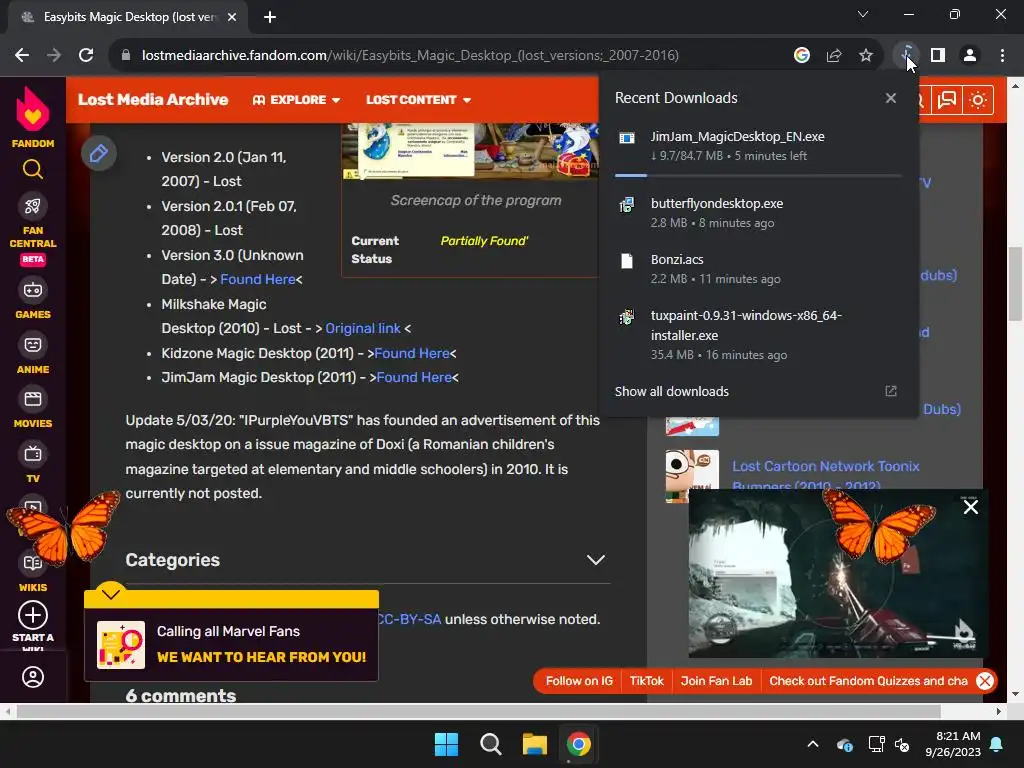Toggle the light/dark theme sun icon
This screenshot has height=768, width=1024.
tap(978, 100)
